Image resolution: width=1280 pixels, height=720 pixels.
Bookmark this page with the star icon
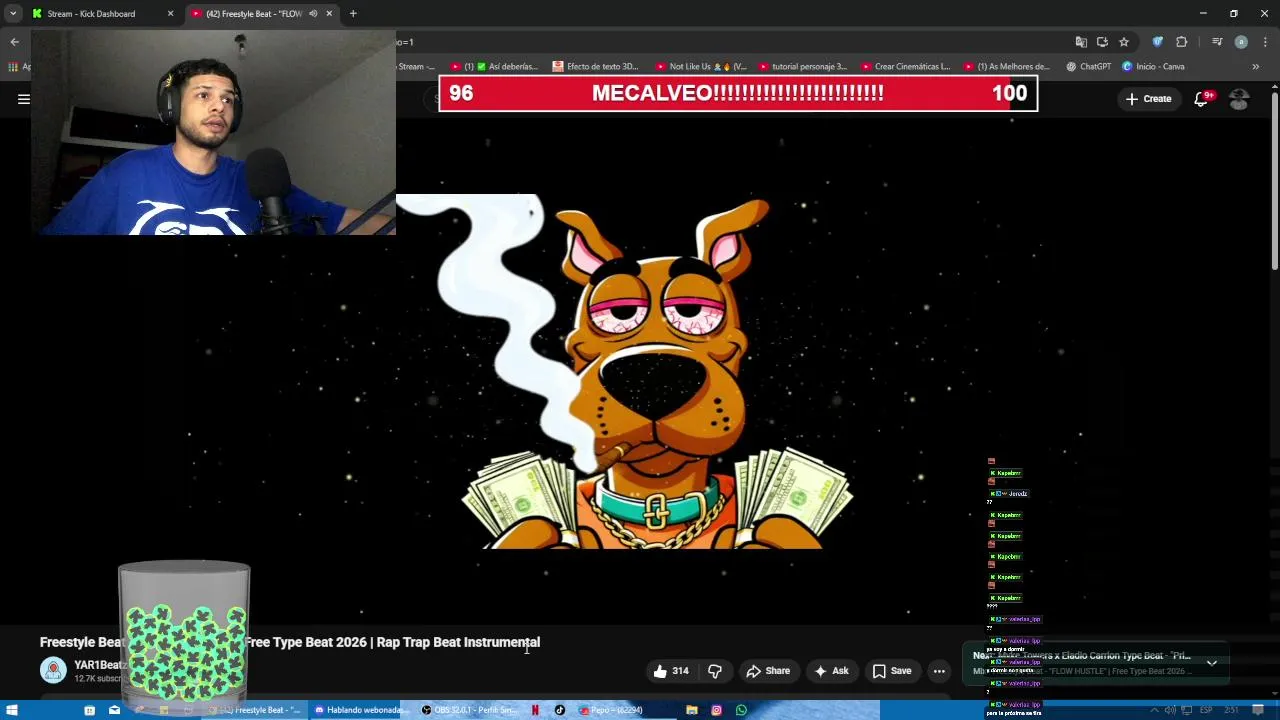[x=1124, y=42]
